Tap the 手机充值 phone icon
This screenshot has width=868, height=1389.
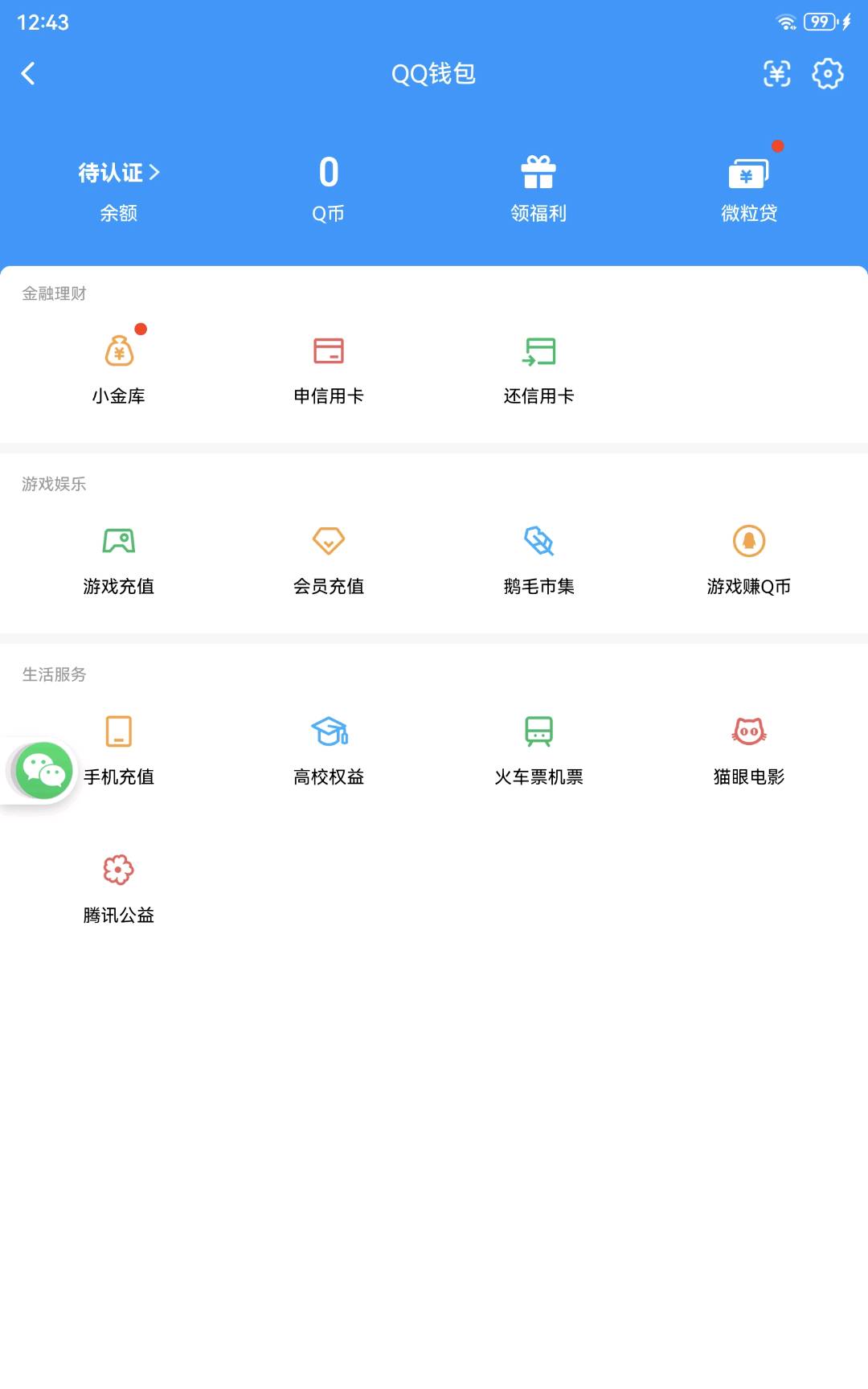click(119, 731)
